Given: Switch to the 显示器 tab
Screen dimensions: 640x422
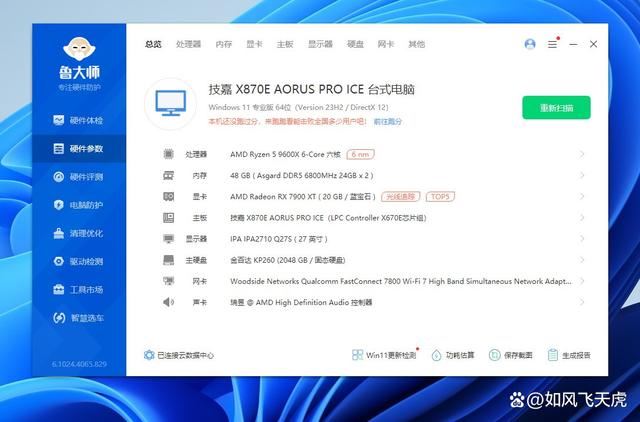Looking at the screenshot, I should (320, 44).
